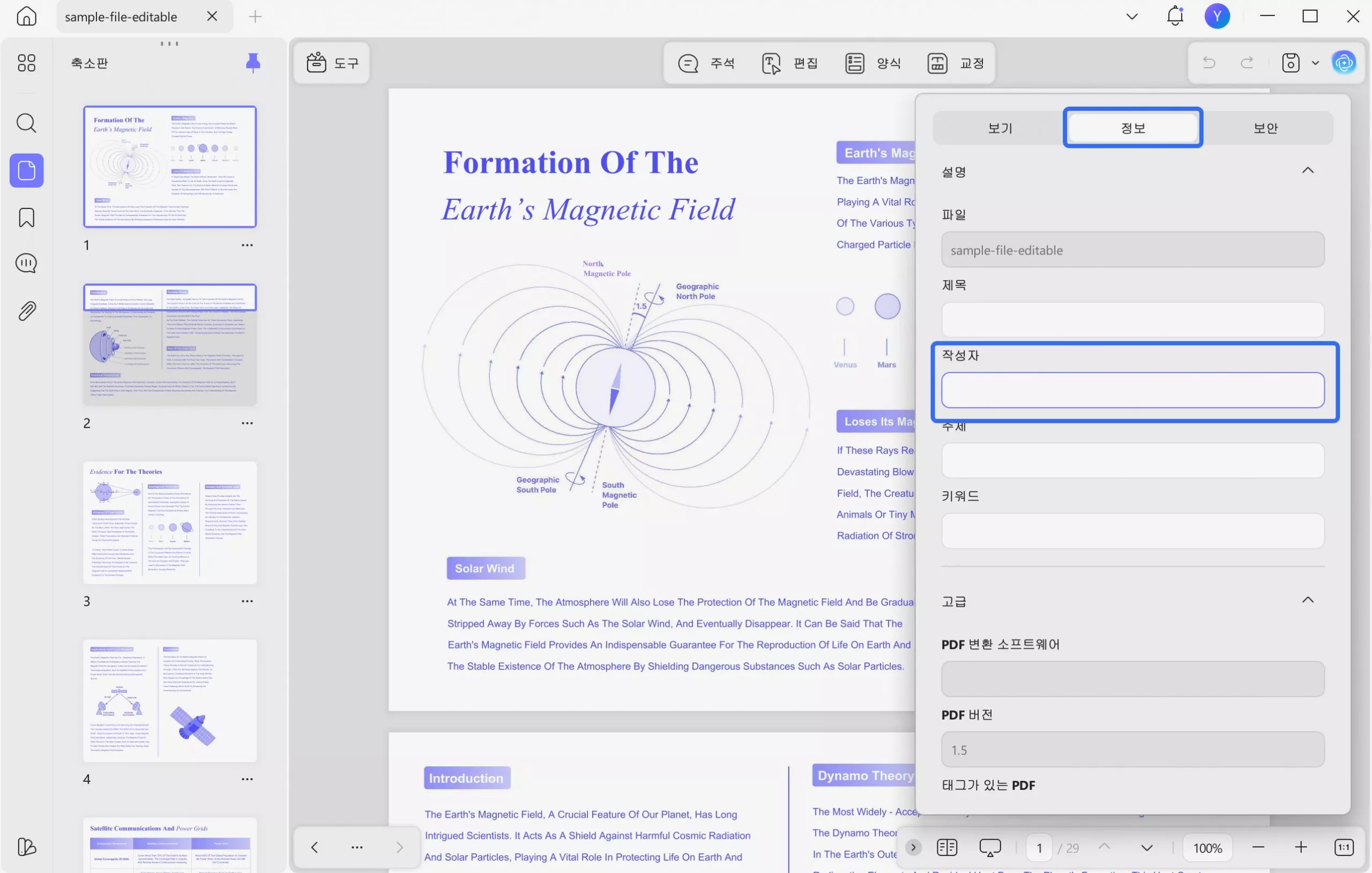1372x873 pixels.
Task: Add a new tab
Action: click(255, 17)
